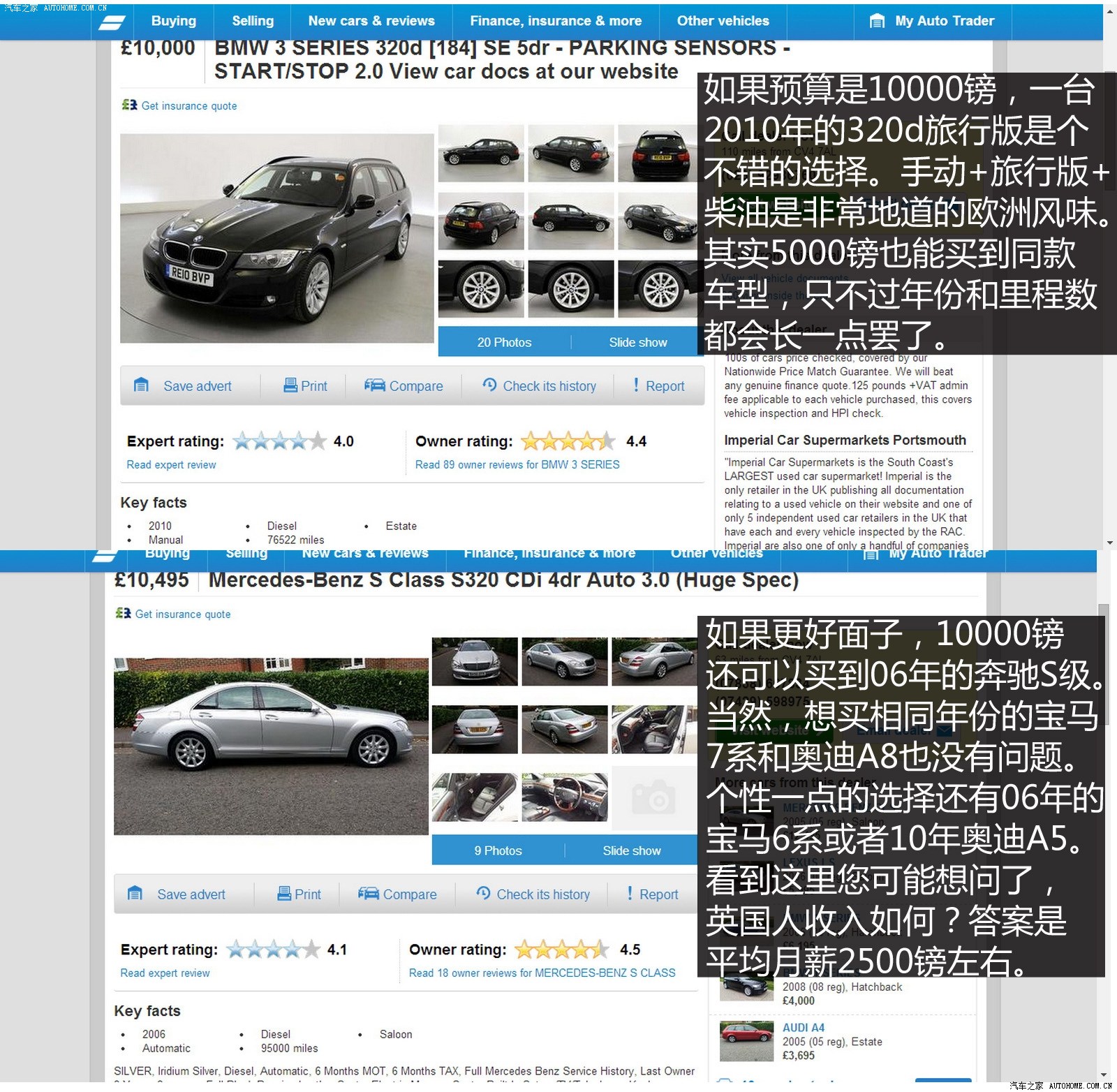Click the Report exclamation icon on BMW listing
The height and width of the screenshot is (1092, 1117).
pyautogui.click(x=636, y=385)
